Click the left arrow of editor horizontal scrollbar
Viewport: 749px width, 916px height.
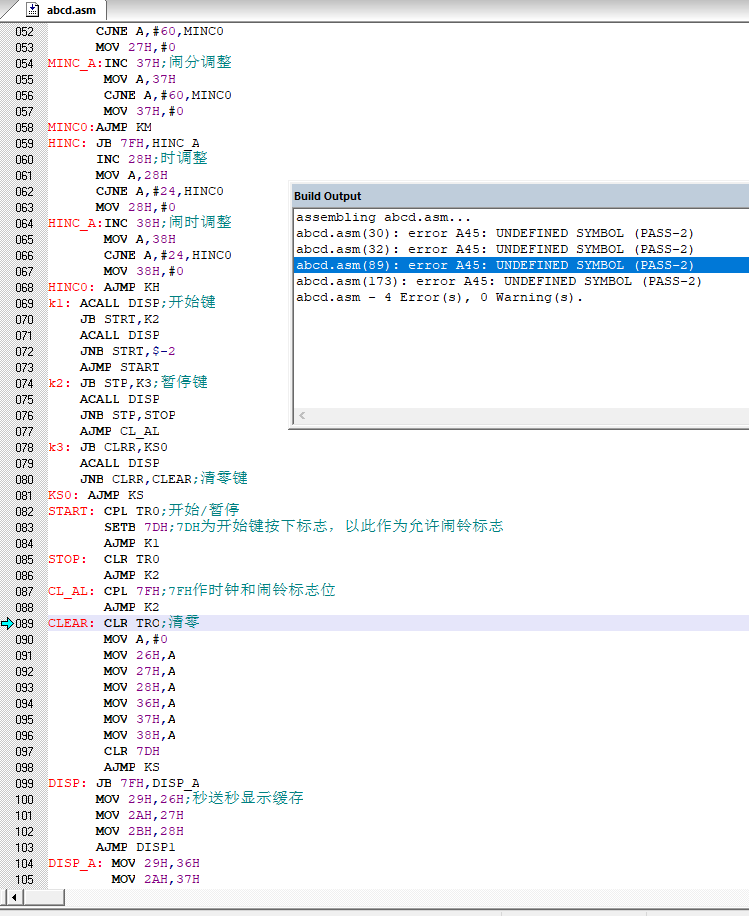click(14, 897)
